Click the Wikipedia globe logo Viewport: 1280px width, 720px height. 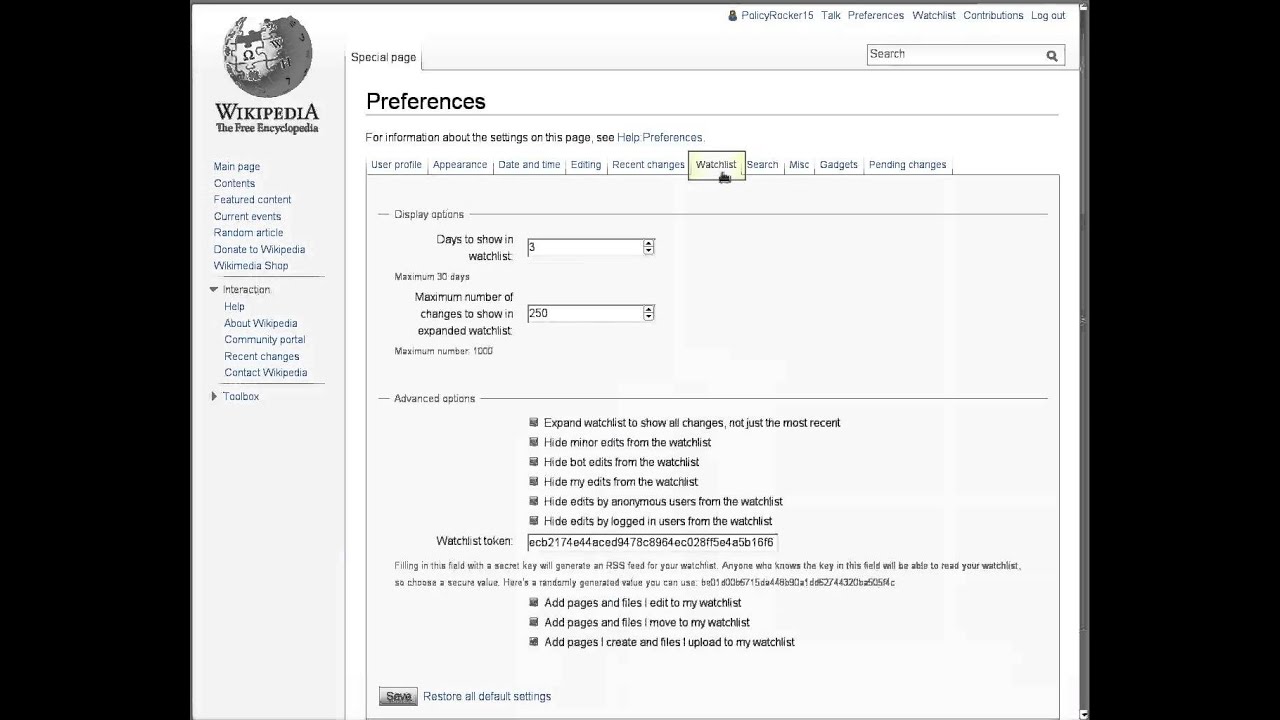tap(267, 56)
